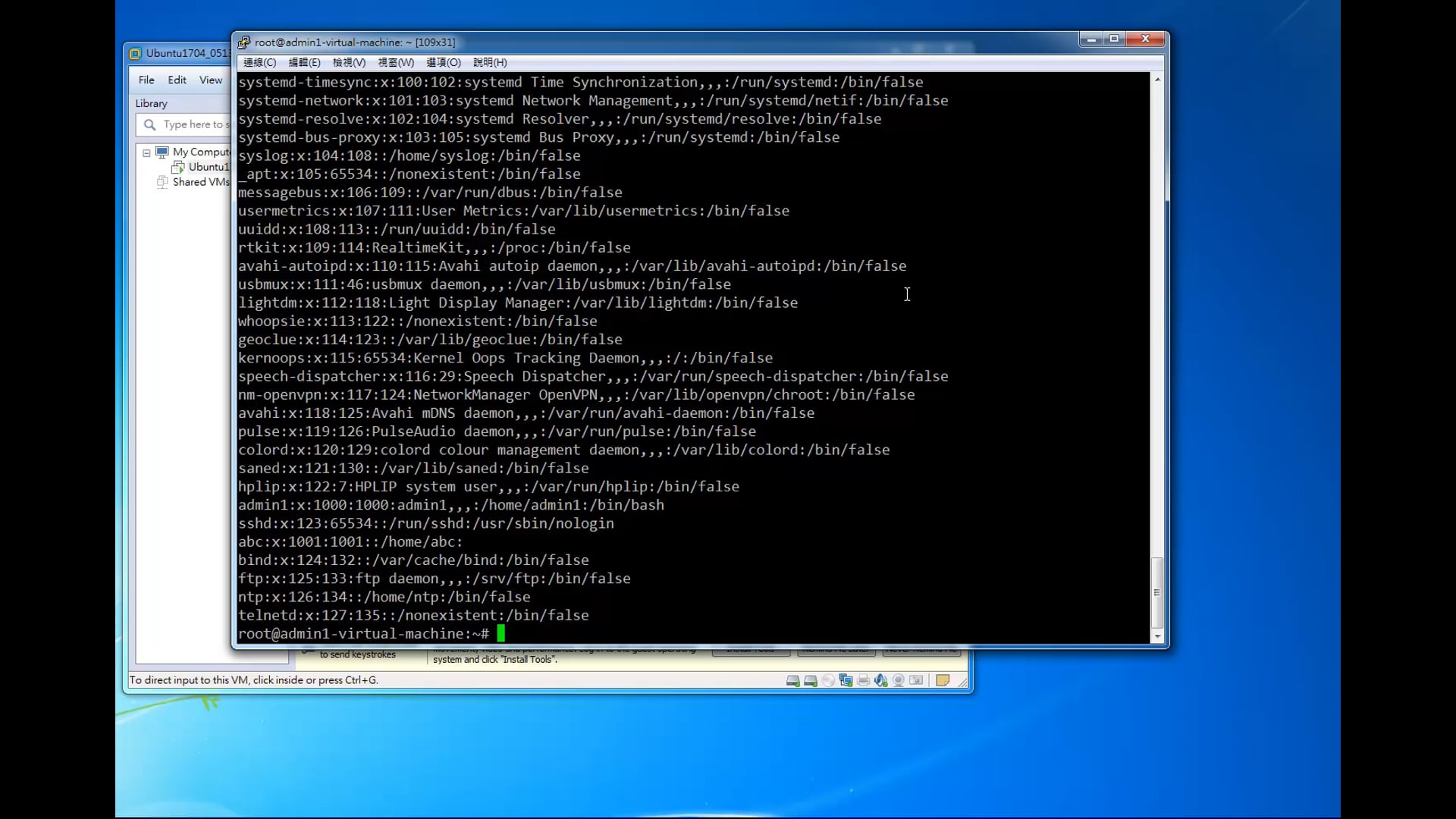1456x819 pixels.
Task: Open the VMware File menu
Action: coord(146,80)
